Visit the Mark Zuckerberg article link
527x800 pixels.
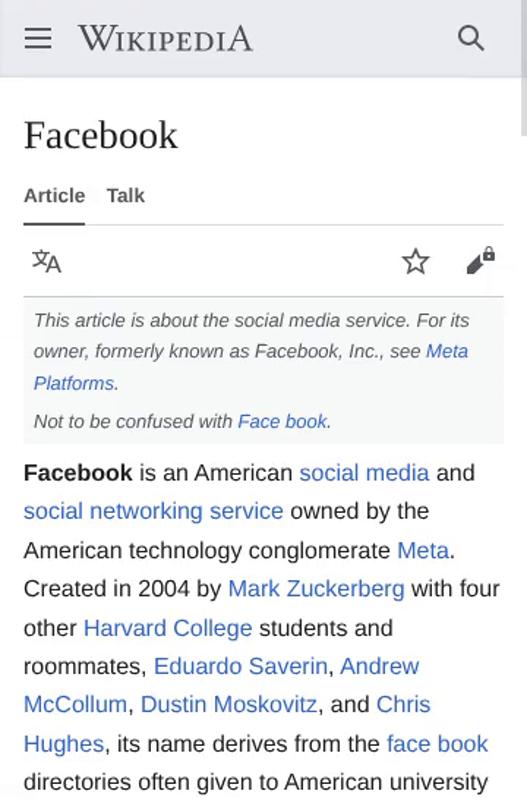(x=316, y=589)
